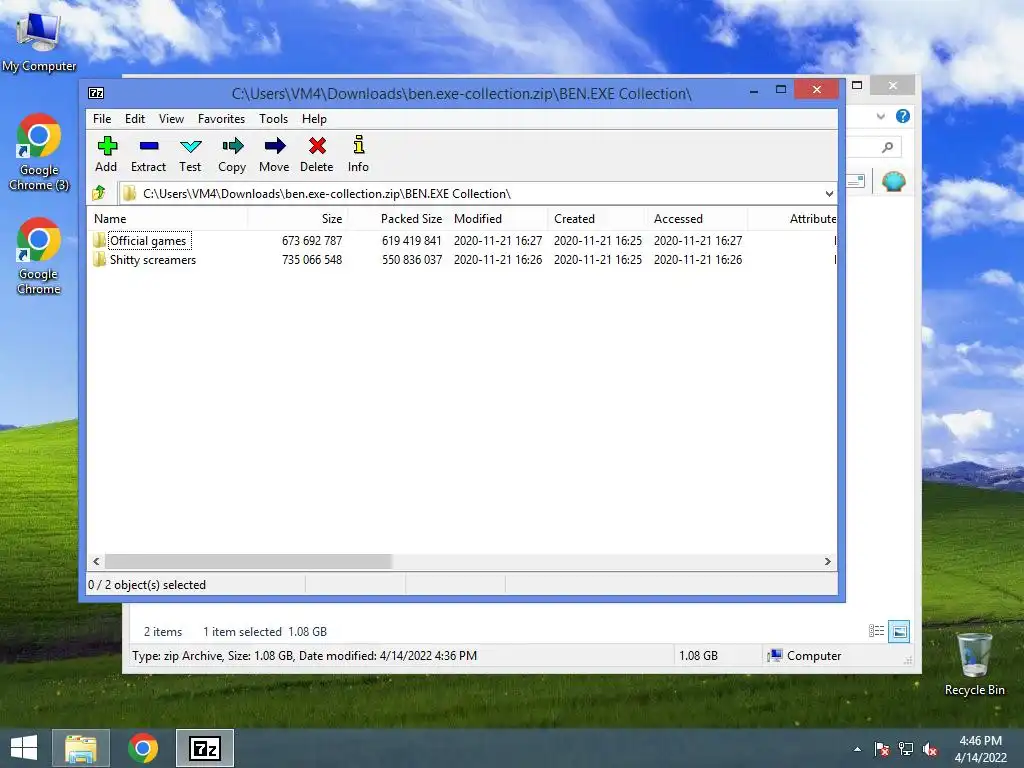Sort by Packed Size column header
The height and width of the screenshot is (768, 1024).
coord(397,219)
